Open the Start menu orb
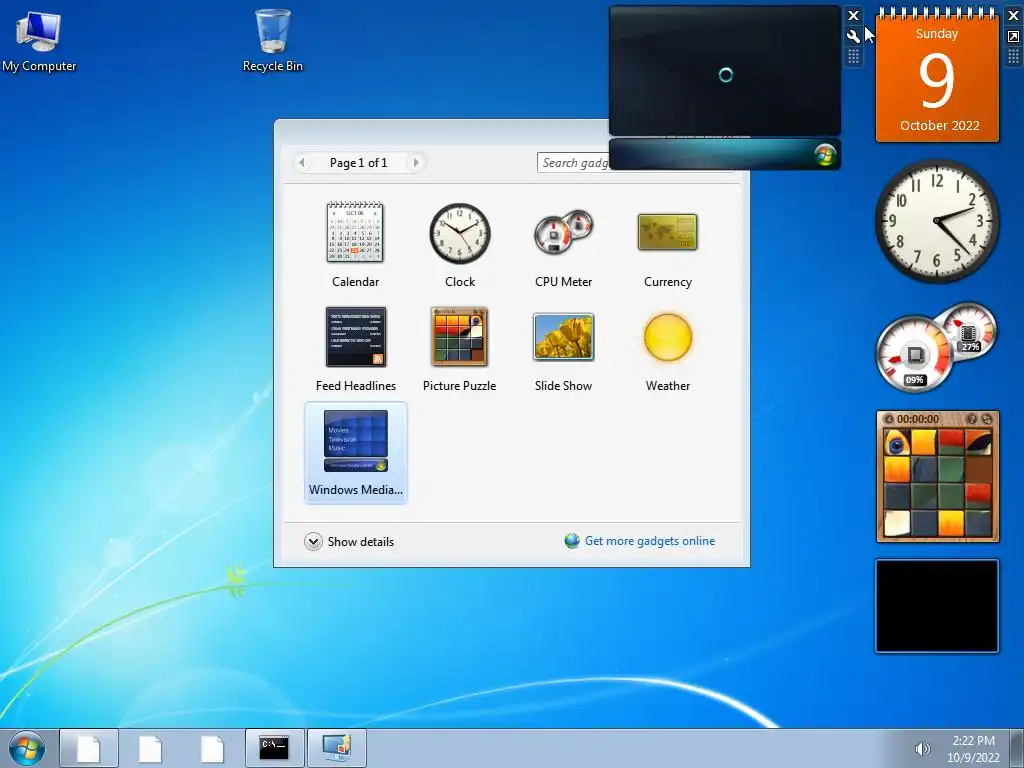Image resolution: width=1024 pixels, height=768 pixels. pos(27,748)
